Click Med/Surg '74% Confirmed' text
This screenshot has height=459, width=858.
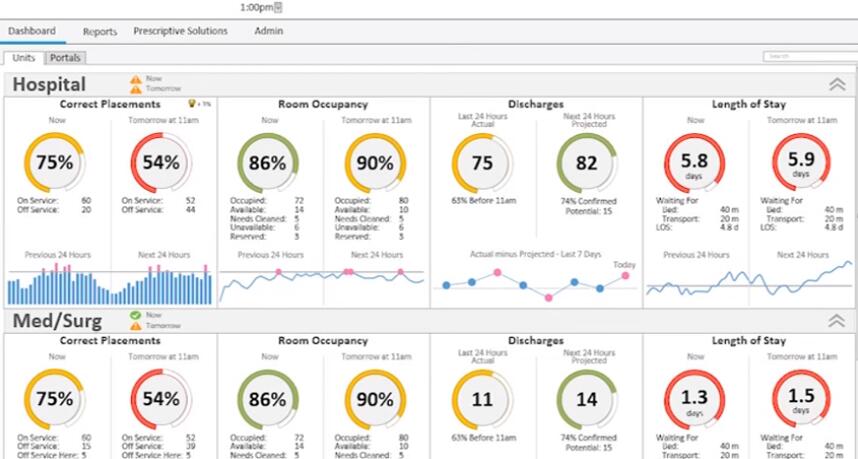coord(588,438)
